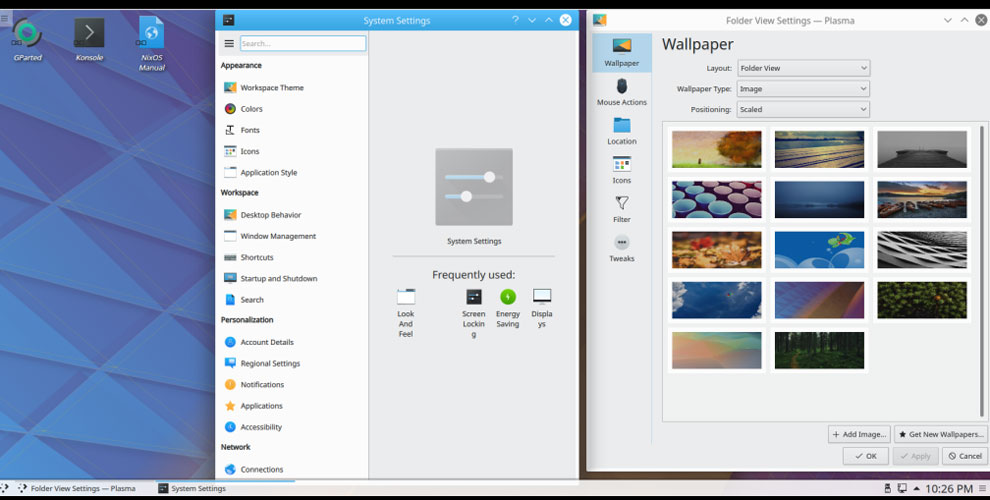
Task: Select the sunset boats wallpaper thumbnail
Action: [x=922, y=199]
